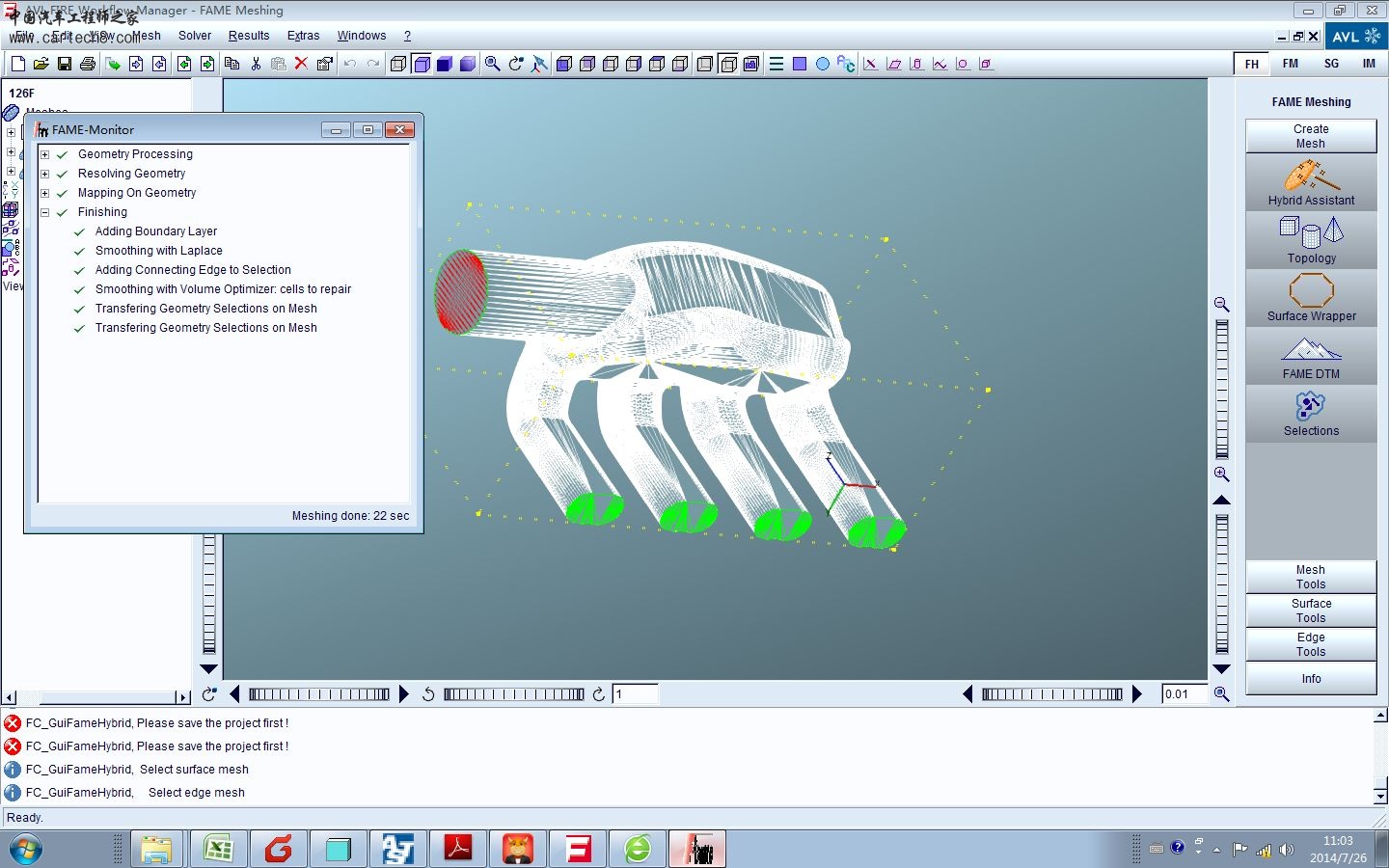Click the input field showing 1

[636, 694]
